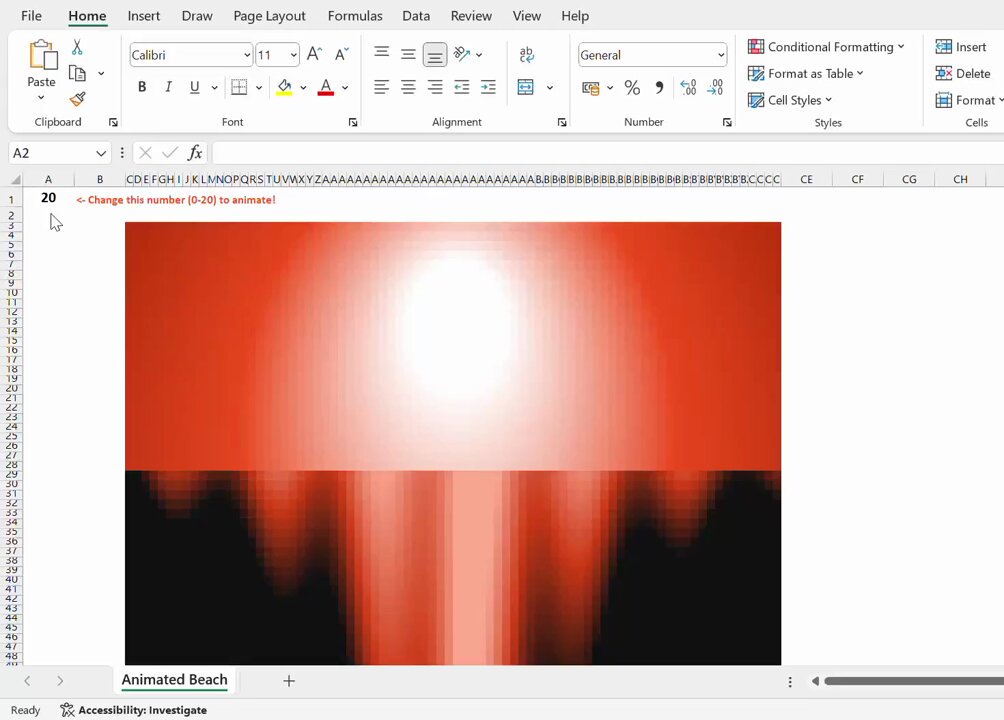
Task: Click the Cut scissors icon
Action: click(x=77, y=47)
